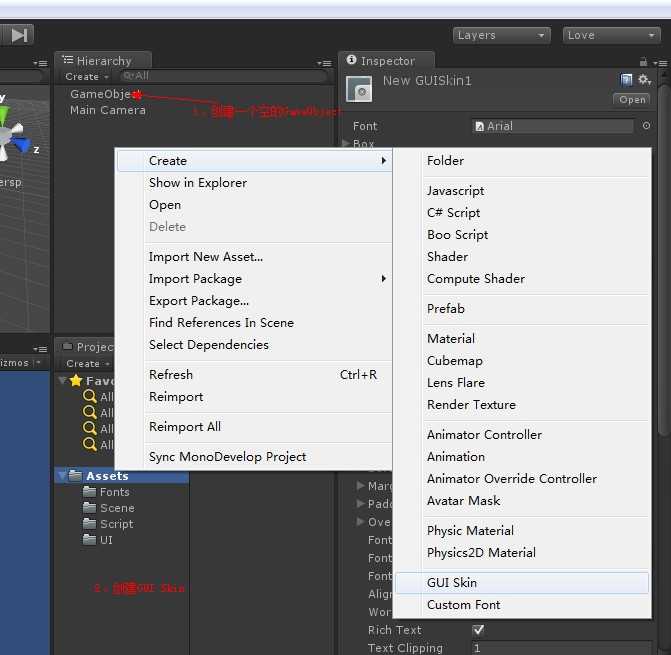
Task: Click the Hierarchy search field
Action: click(223, 76)
